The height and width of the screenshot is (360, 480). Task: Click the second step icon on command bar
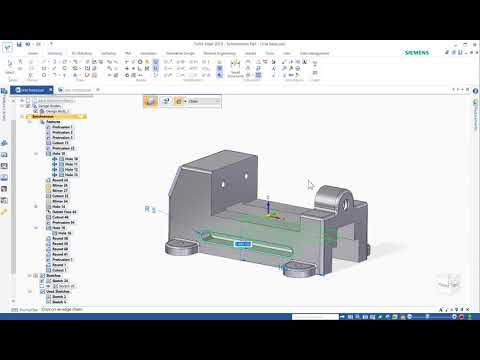[x=166, y=101]
